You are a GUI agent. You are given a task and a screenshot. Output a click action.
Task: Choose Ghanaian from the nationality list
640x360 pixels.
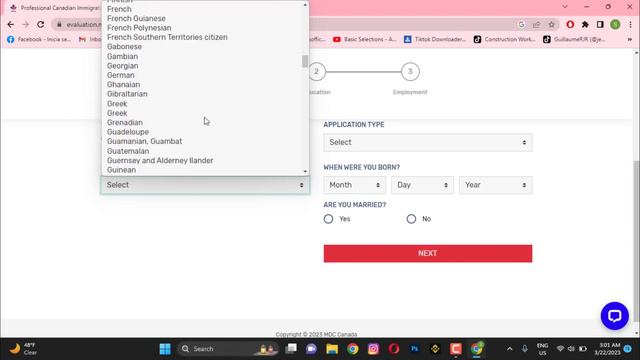(123, 84)
